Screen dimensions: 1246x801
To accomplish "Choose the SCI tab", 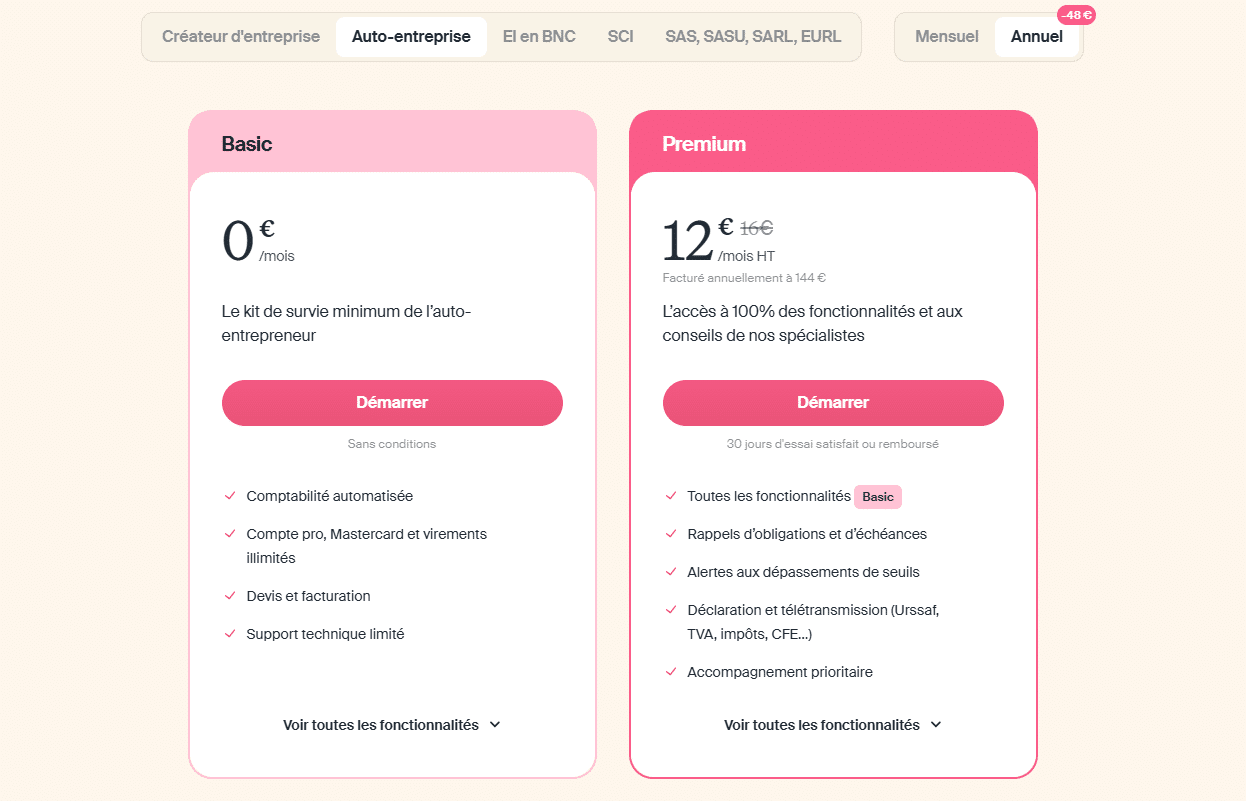I will coord(620,37).
